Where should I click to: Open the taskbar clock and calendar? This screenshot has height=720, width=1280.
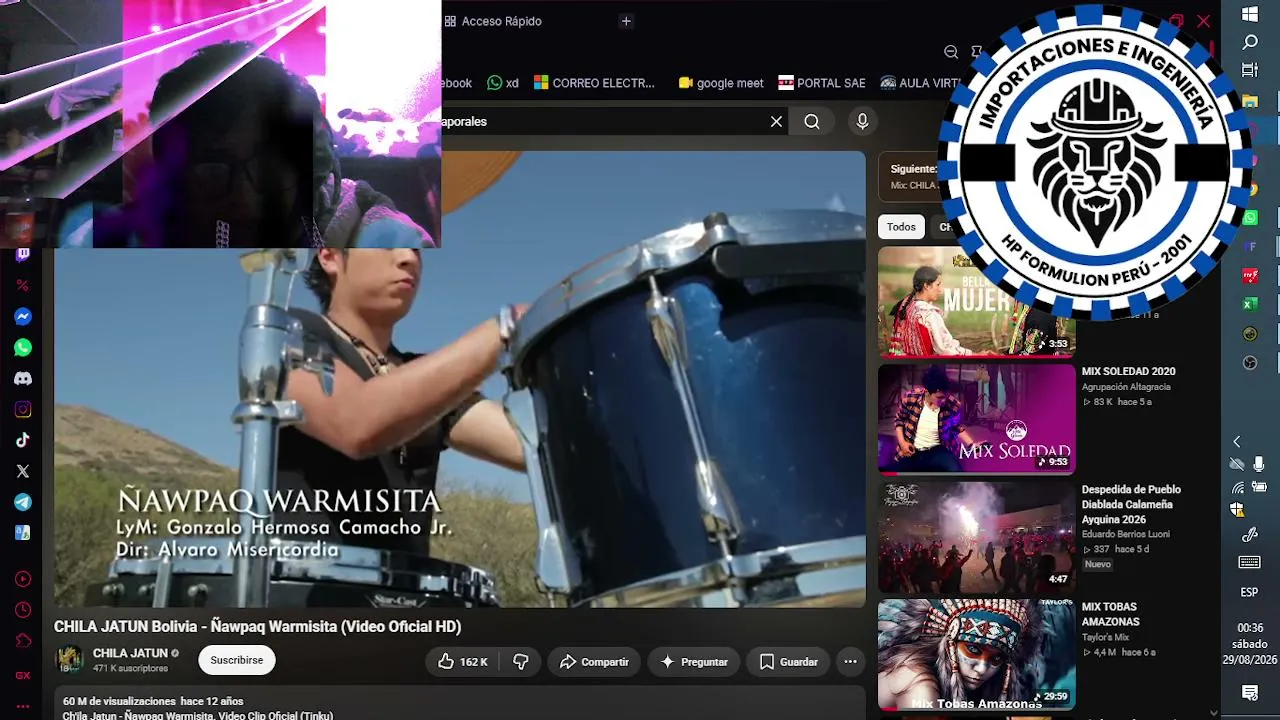pyautogui.click(x=1250, y=644)
